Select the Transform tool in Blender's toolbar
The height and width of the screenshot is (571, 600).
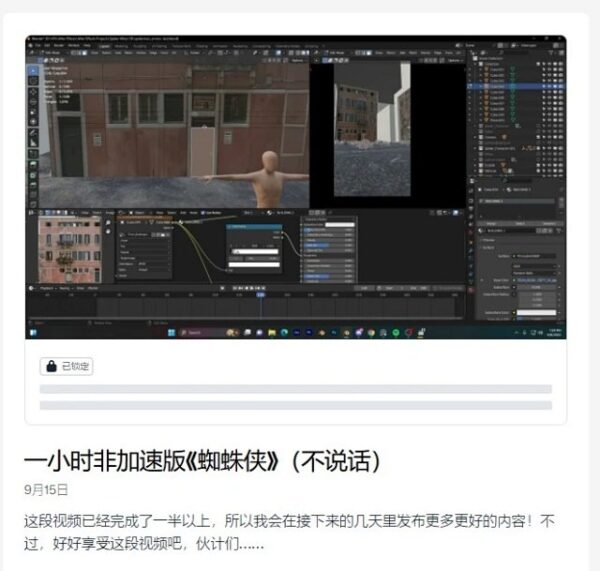tap(33, 121)
